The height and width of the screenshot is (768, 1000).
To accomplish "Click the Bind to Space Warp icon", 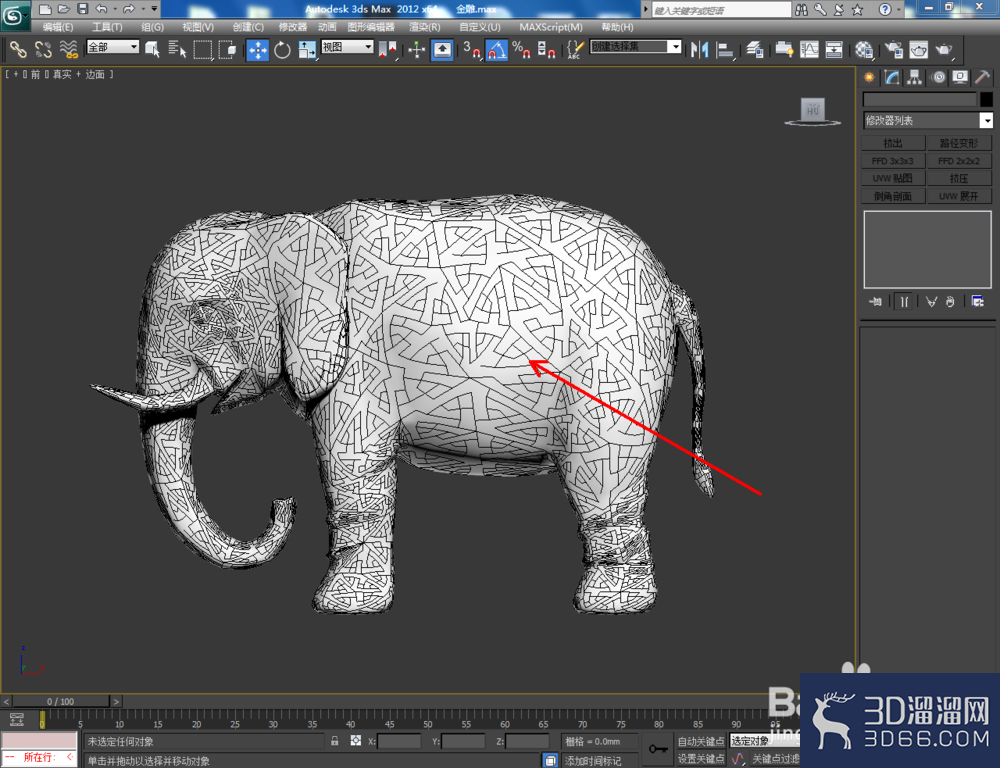I will [x=68, y=49].
